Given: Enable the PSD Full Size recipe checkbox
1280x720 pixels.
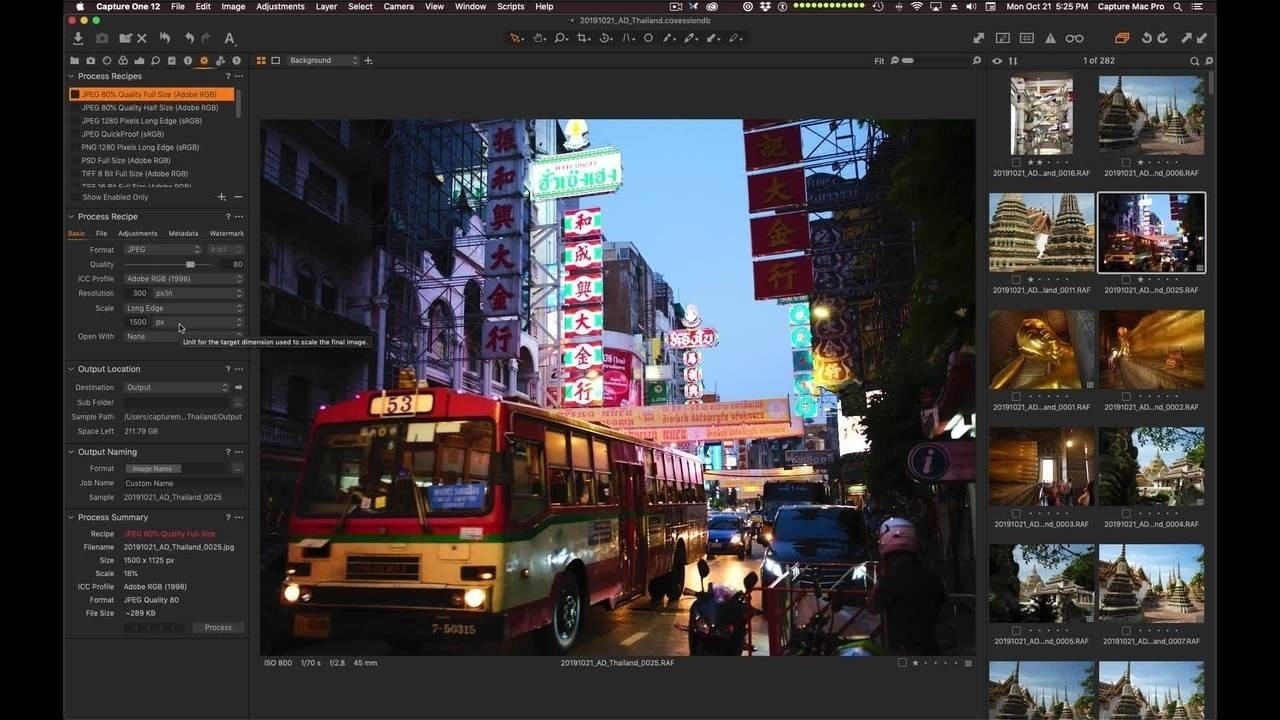Looking at the screenshot, I should (x=75, y=160).
